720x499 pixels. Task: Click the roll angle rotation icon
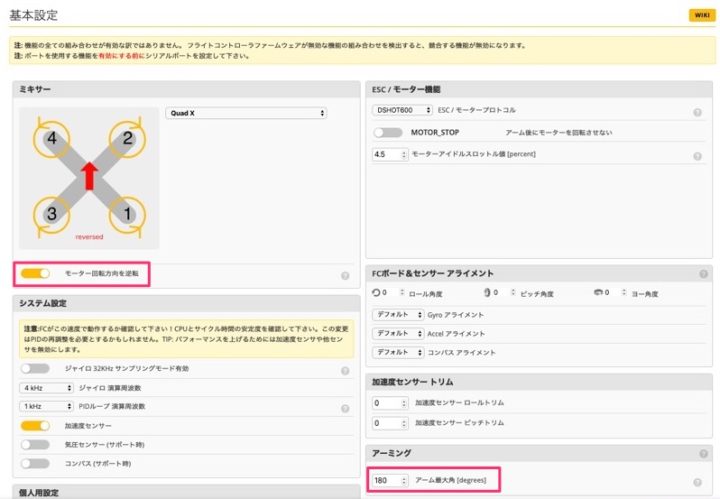(376, 293)
